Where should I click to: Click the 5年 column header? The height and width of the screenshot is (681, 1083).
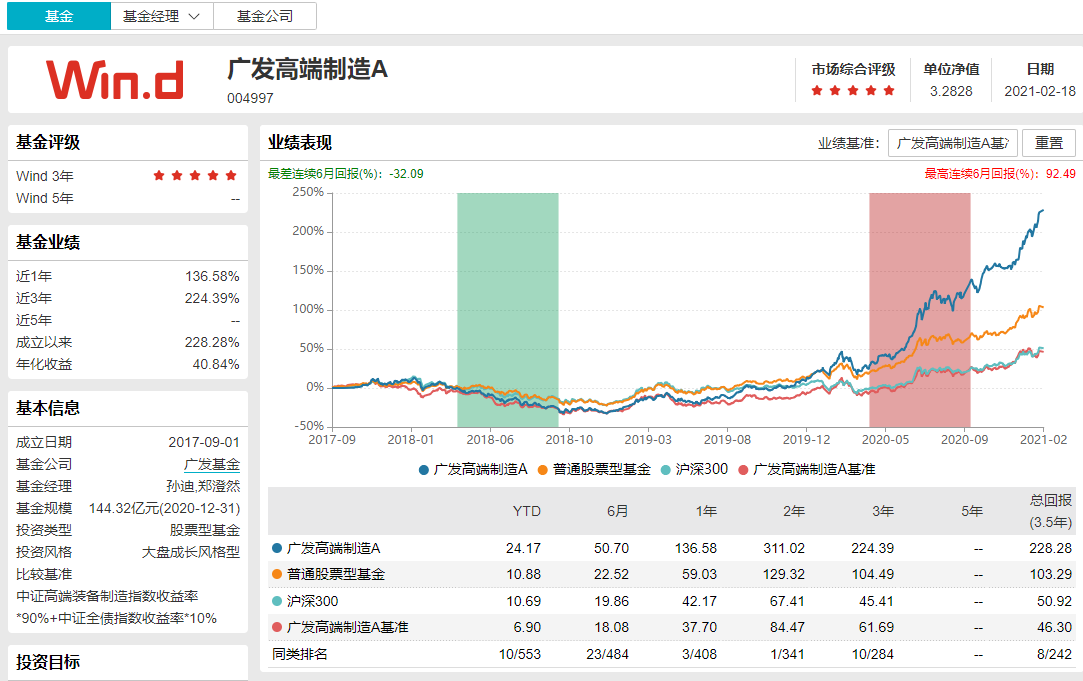point(972,511)
